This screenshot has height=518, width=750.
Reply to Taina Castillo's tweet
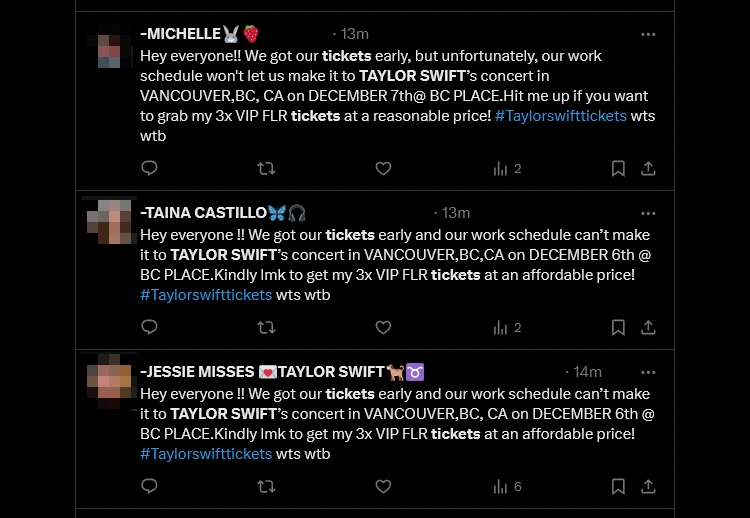tap(149, 327)
